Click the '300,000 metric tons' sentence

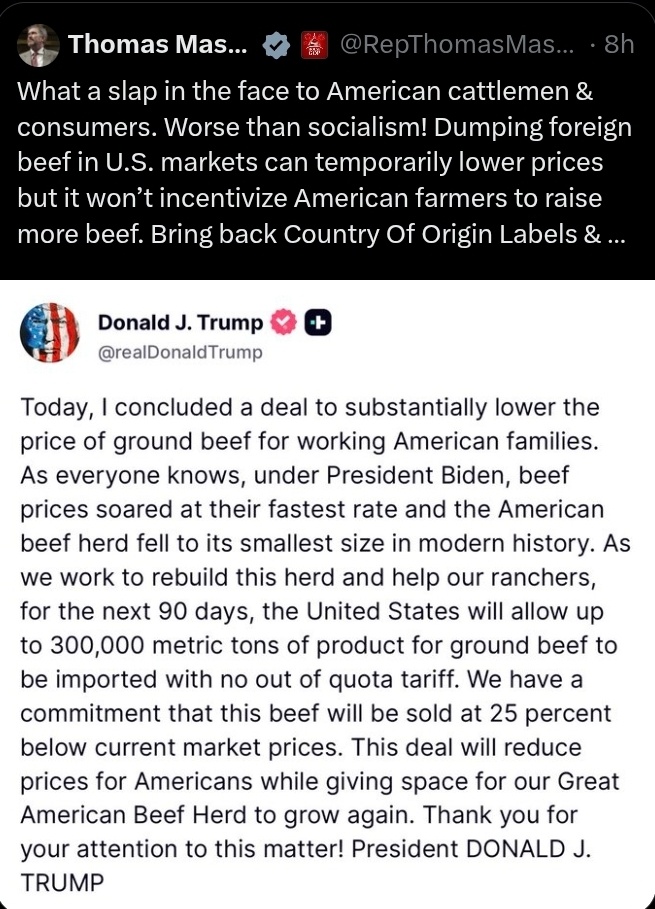(319, 645)
